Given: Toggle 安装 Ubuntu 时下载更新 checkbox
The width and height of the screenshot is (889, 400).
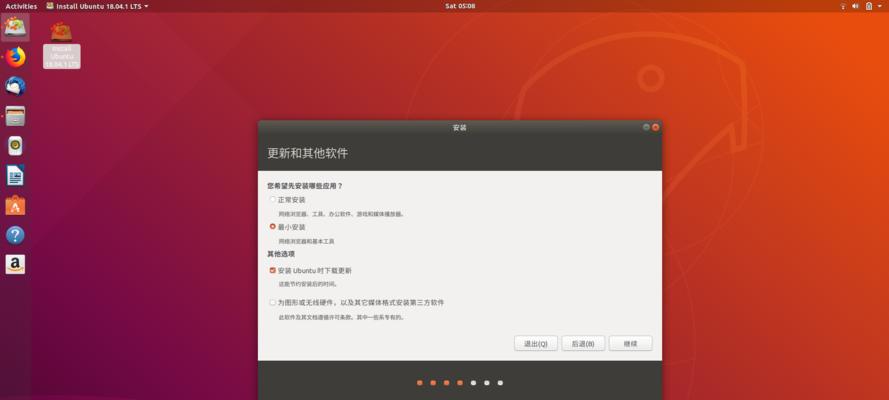Looking at the screenshot, I should (273, 271).
